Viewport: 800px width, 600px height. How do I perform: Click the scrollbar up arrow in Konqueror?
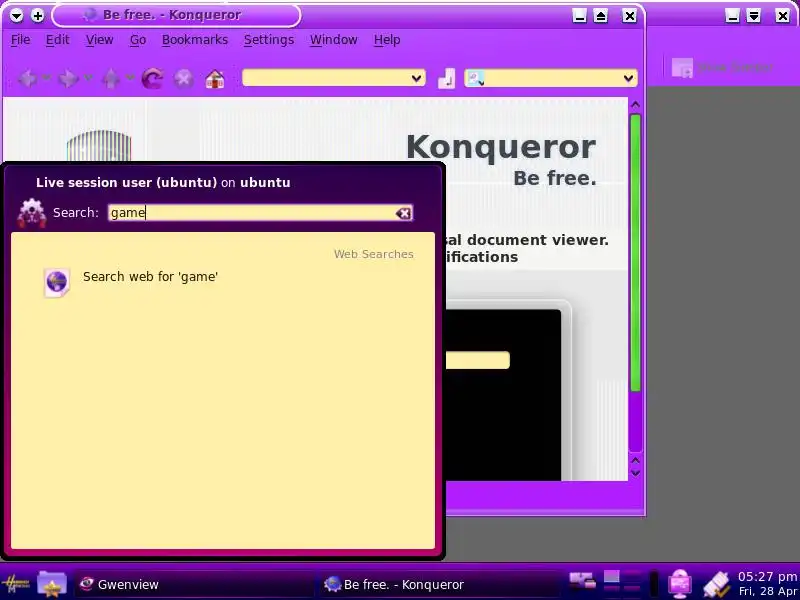635,105
